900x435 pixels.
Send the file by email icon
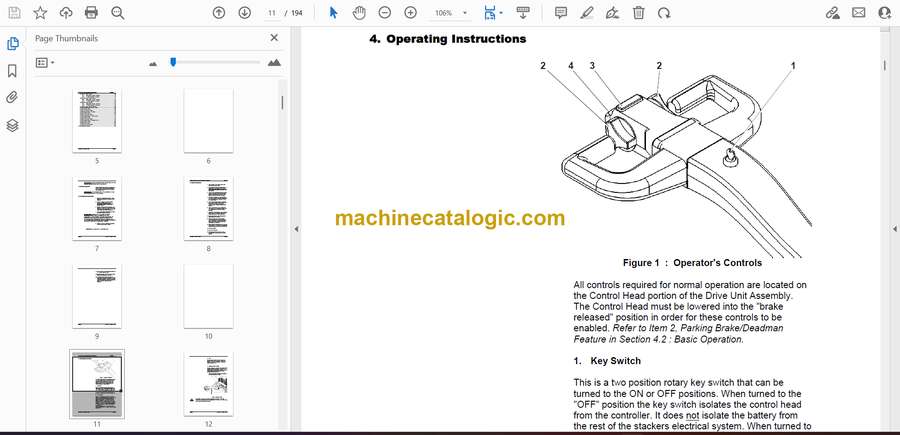[x=859, y=13]
